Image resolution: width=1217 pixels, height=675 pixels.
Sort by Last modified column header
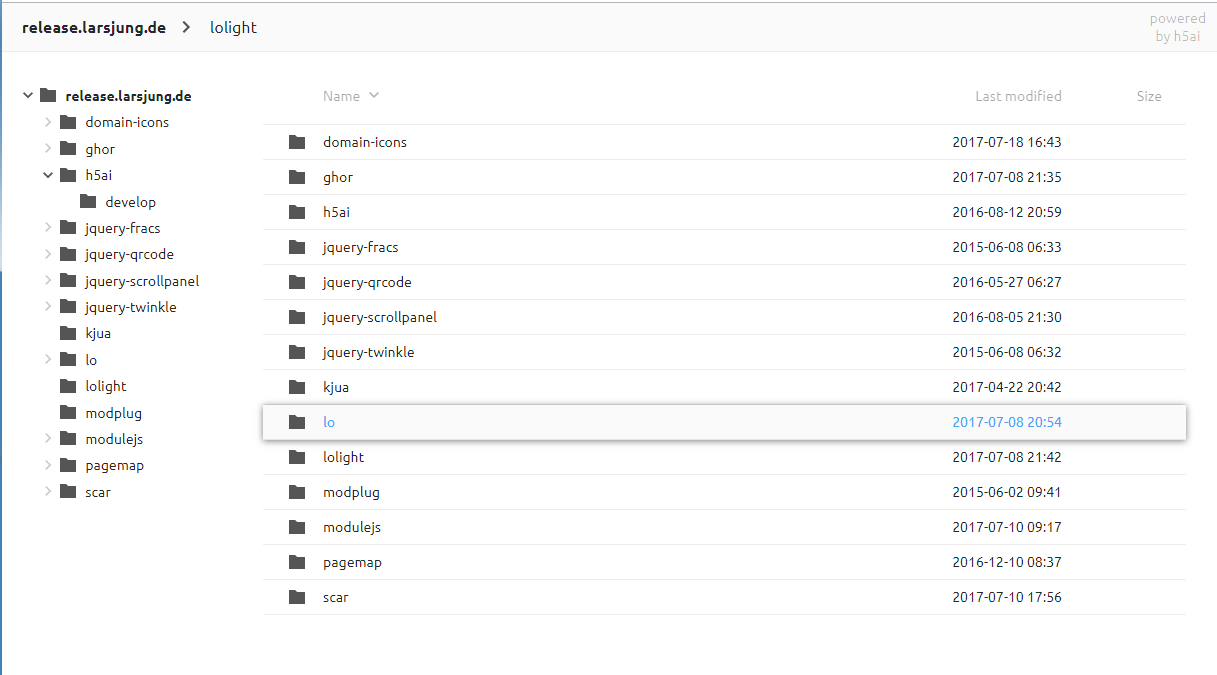tap(1018, 96)
